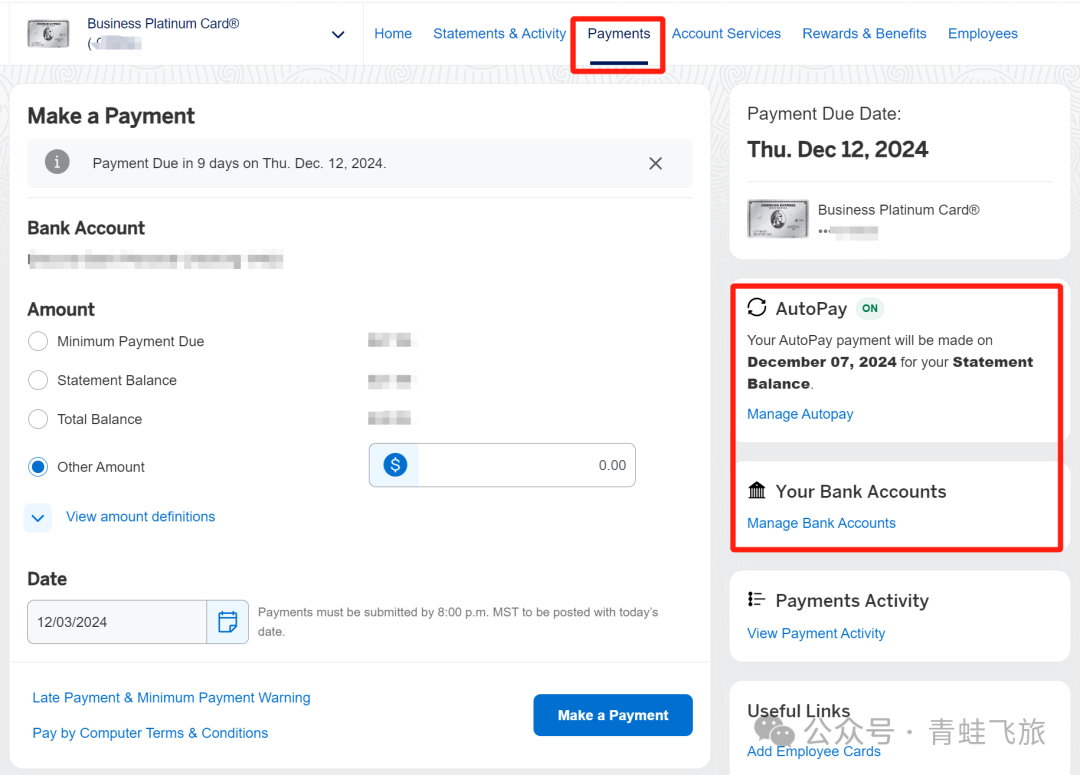The image size is (1080, 775).
Task: Click the Business Platinum Card thumbnail under due date
Action: pyautogui.click(x=778, y=219)
